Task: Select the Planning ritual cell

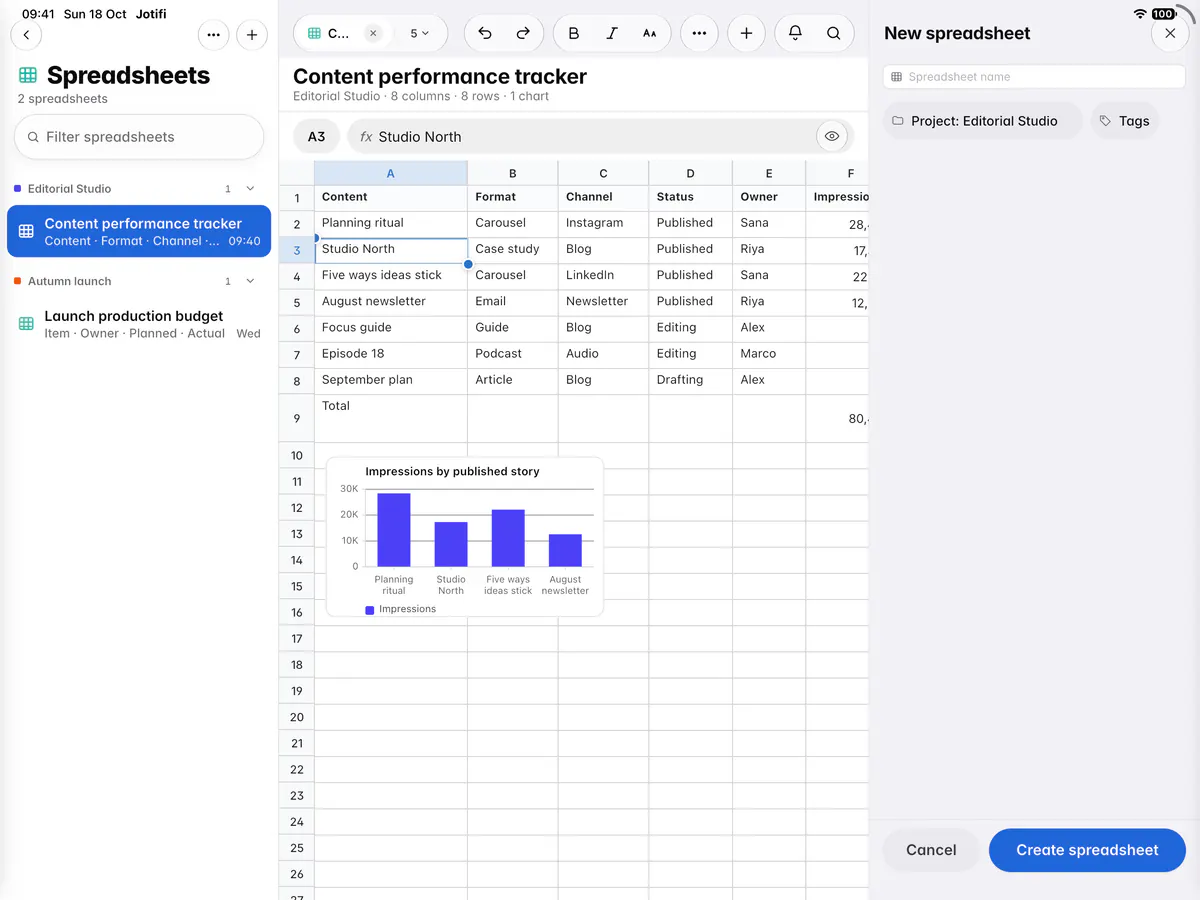Action: click(x=391, y=223)
